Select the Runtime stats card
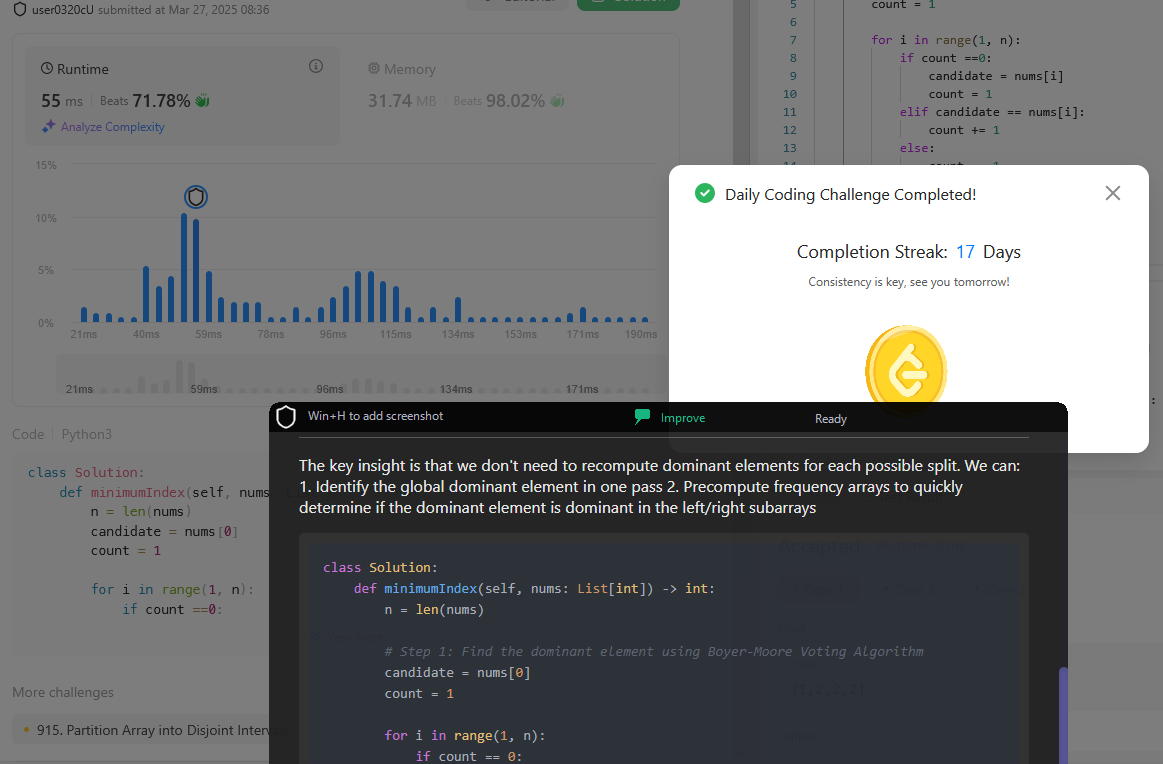 (x=182, y=95)
